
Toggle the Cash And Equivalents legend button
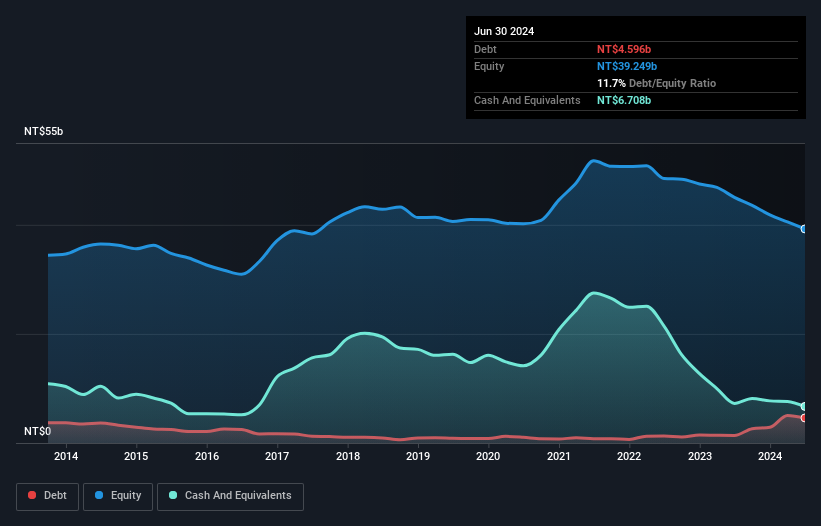pyautogui.click(x=230, y=496)
